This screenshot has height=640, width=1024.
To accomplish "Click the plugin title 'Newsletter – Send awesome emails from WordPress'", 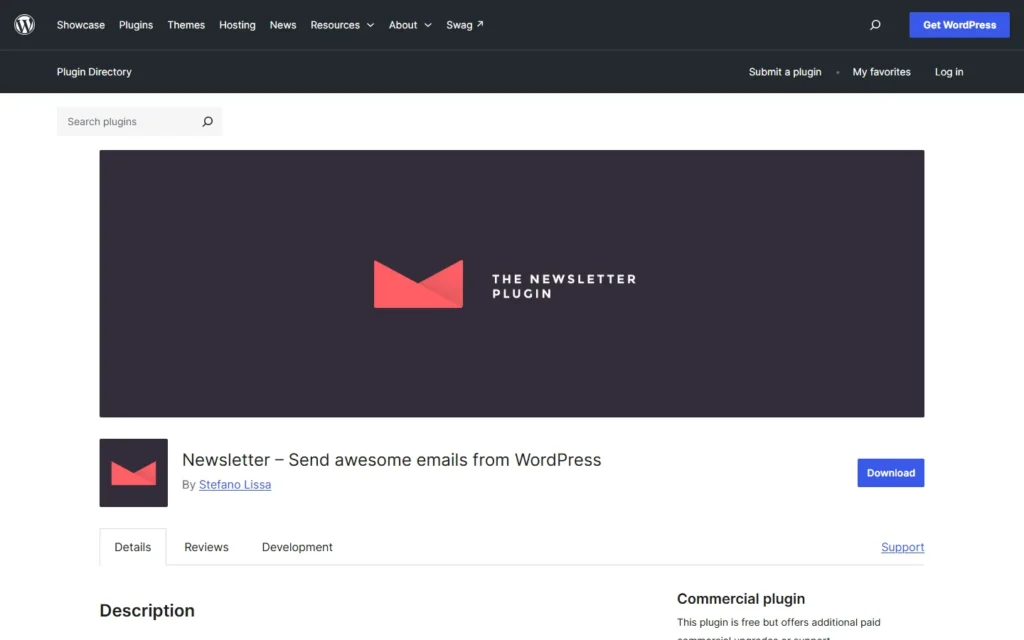I will 391,460.
